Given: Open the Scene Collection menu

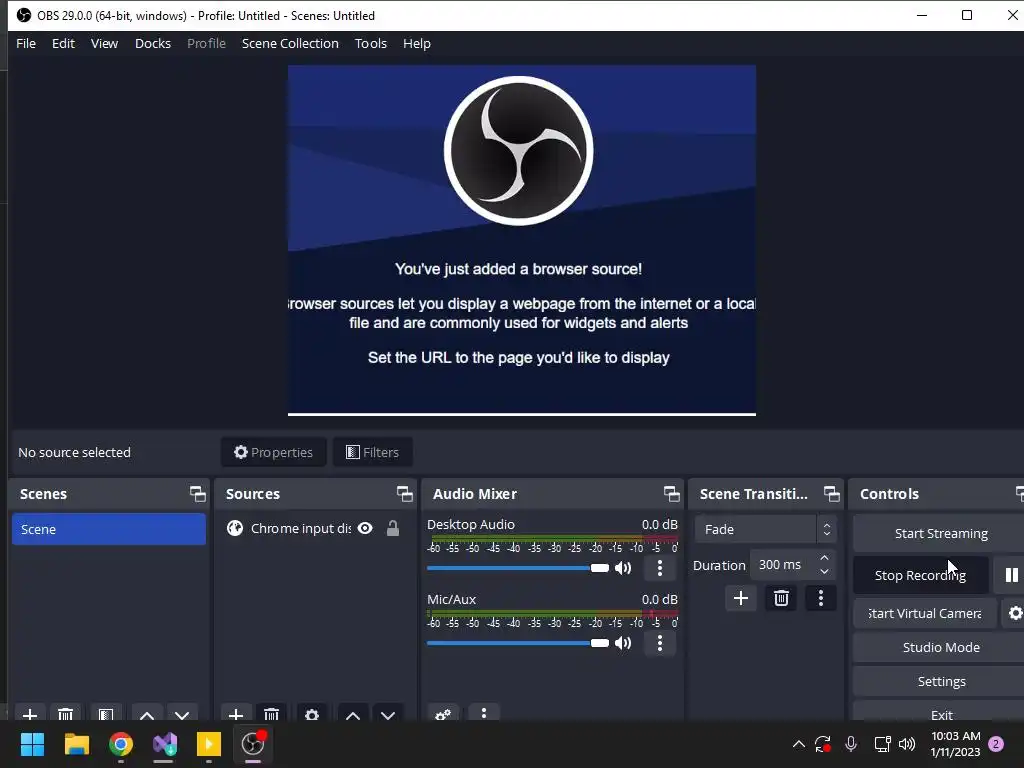Looking at the screenshot, I should 290,44.
